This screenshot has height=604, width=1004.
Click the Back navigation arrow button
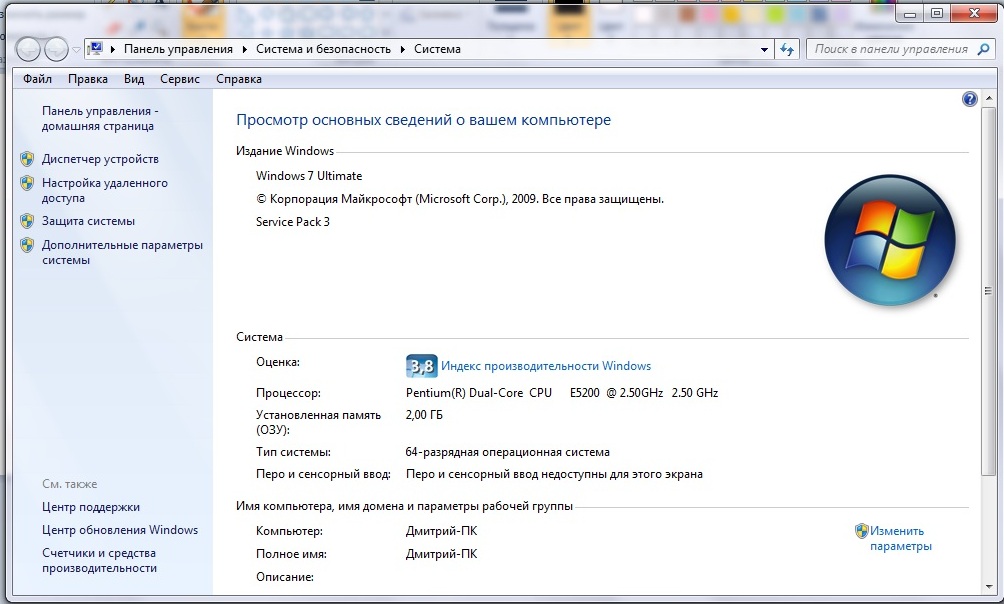point(29,49)
